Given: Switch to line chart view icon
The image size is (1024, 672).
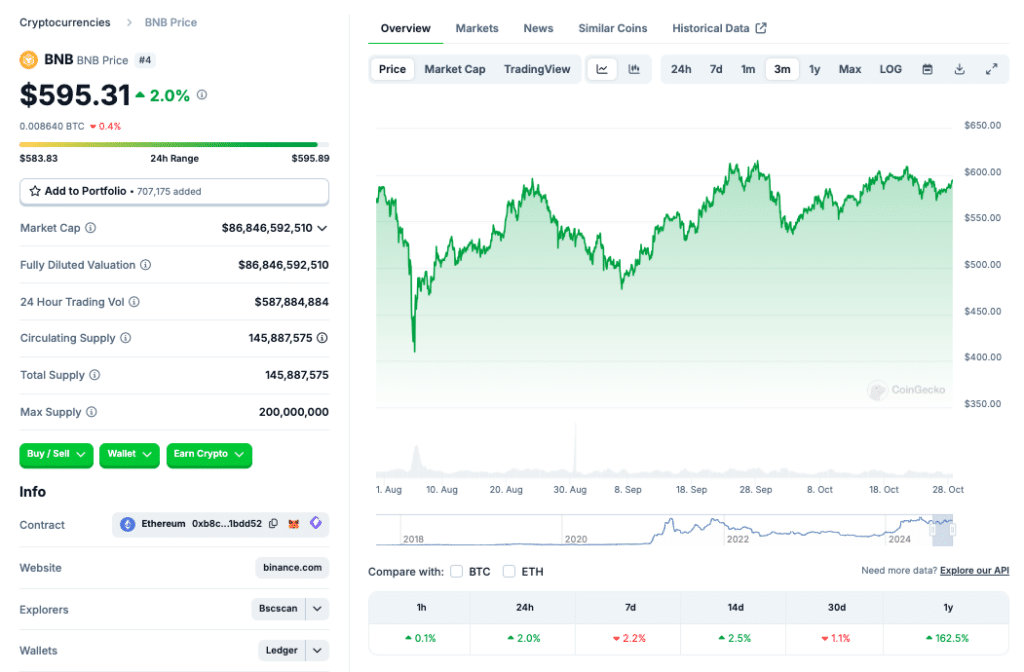Looking at the screenshot, I should point(602,69).
